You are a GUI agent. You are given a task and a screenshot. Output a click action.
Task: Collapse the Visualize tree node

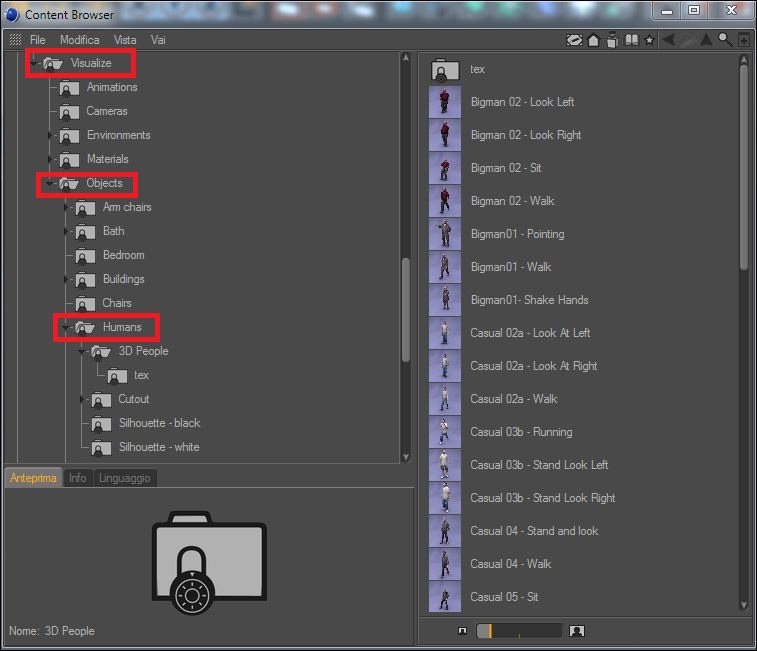click(34, 63)
